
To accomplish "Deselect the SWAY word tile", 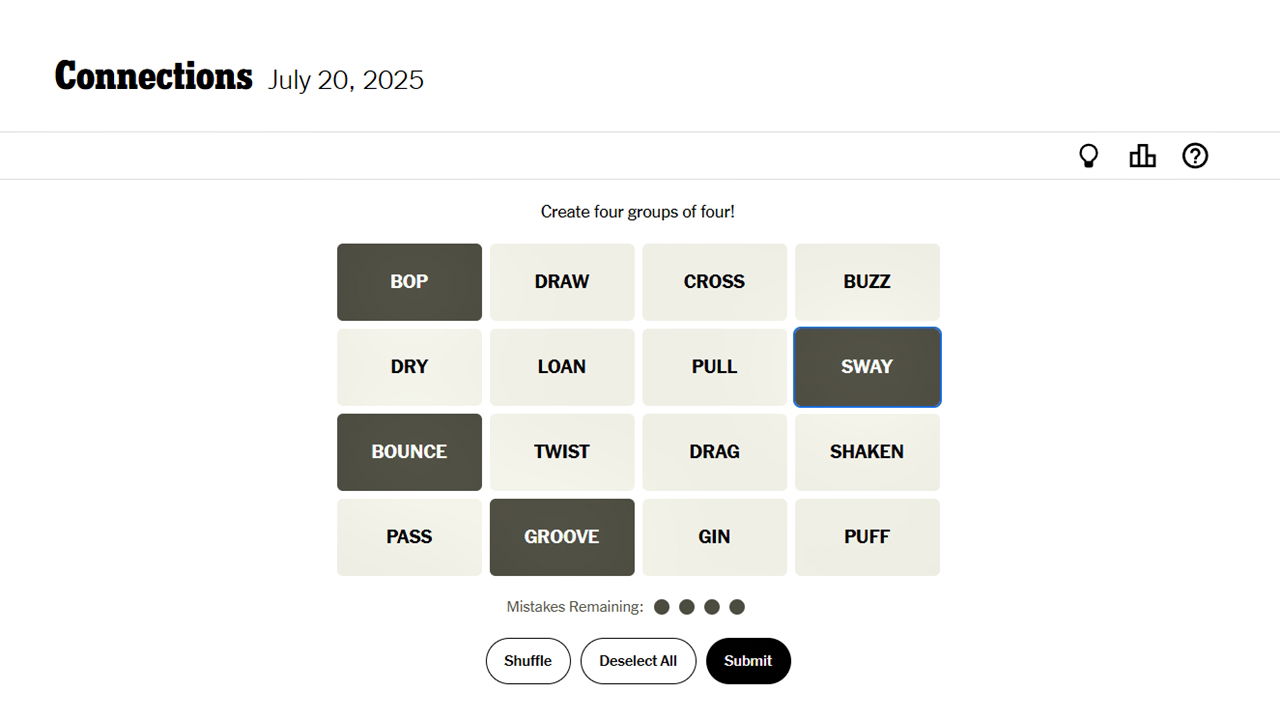I will coord(867,367).
